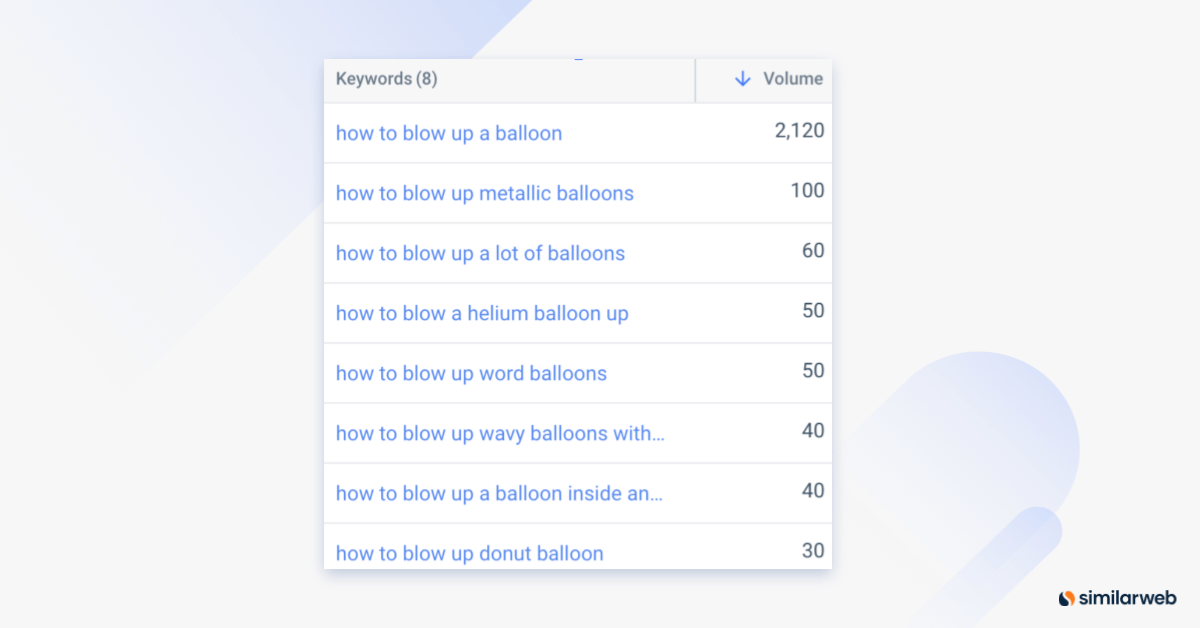Click the 'Volume' column header label
This screenshot has height=628, width=1200.
pyautogui.click(x=795, y=79)
